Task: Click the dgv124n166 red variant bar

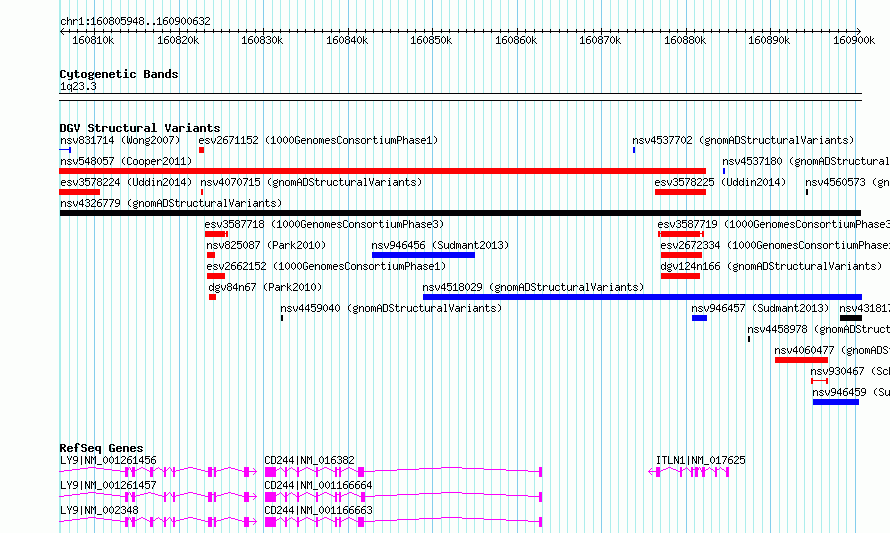Action: (681, 276)
